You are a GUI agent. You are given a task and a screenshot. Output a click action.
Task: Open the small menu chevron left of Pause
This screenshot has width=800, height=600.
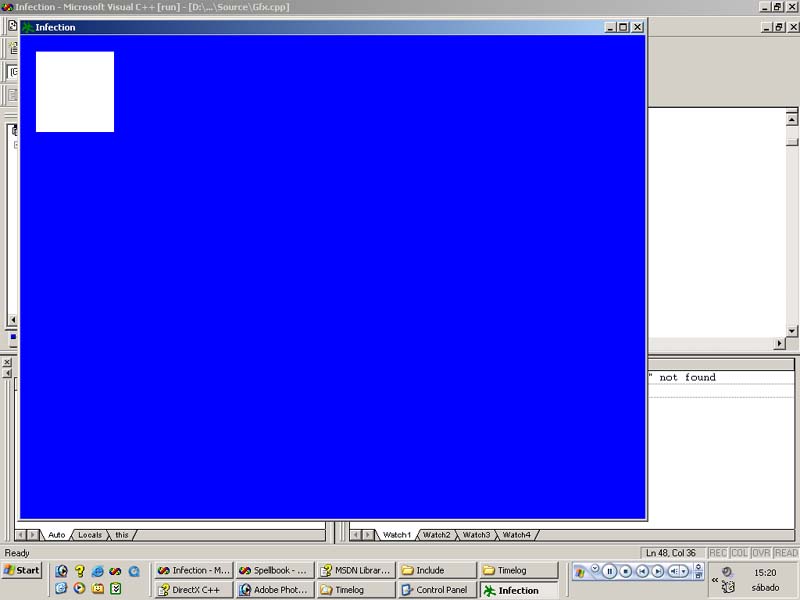click(x=595, y=568)
